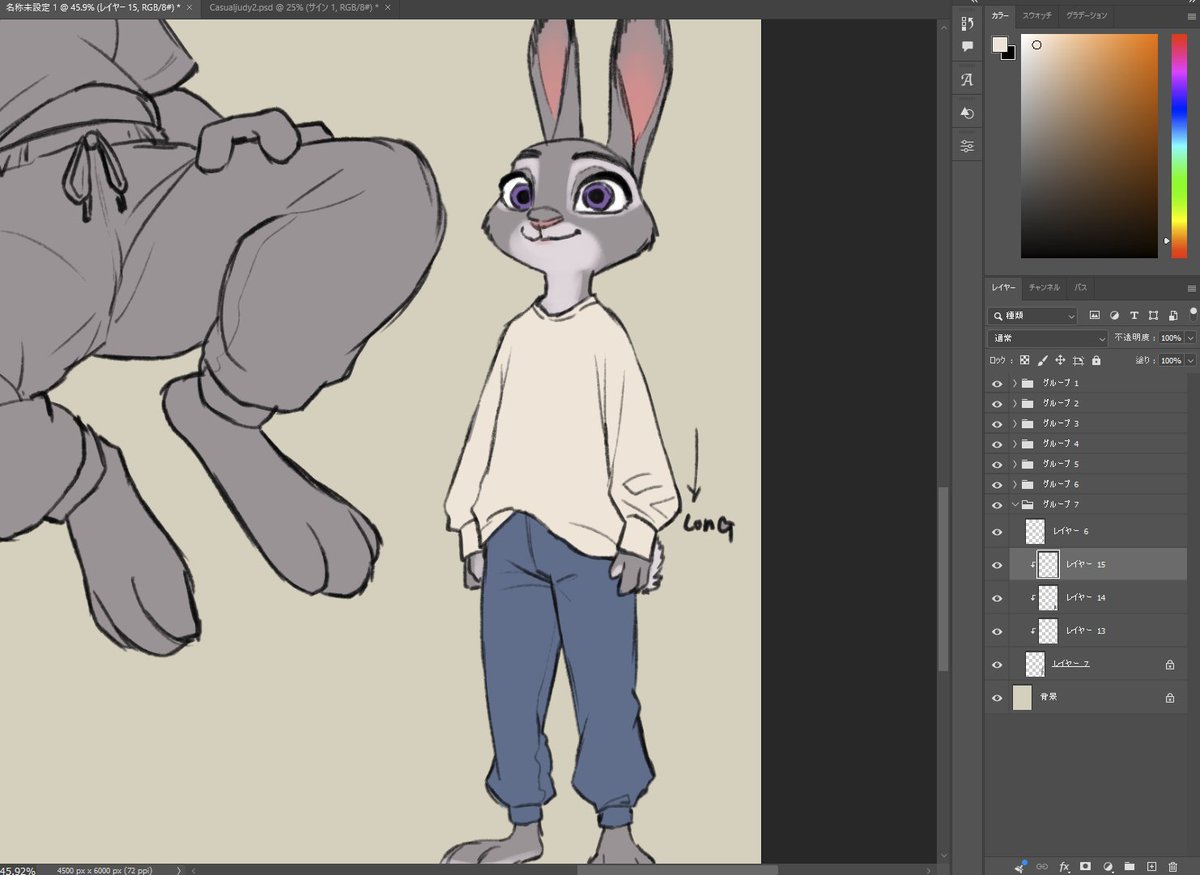Hide グループ 3 with its eye icon
This screenshot has height=875, width=1200.
coord(996,424)
